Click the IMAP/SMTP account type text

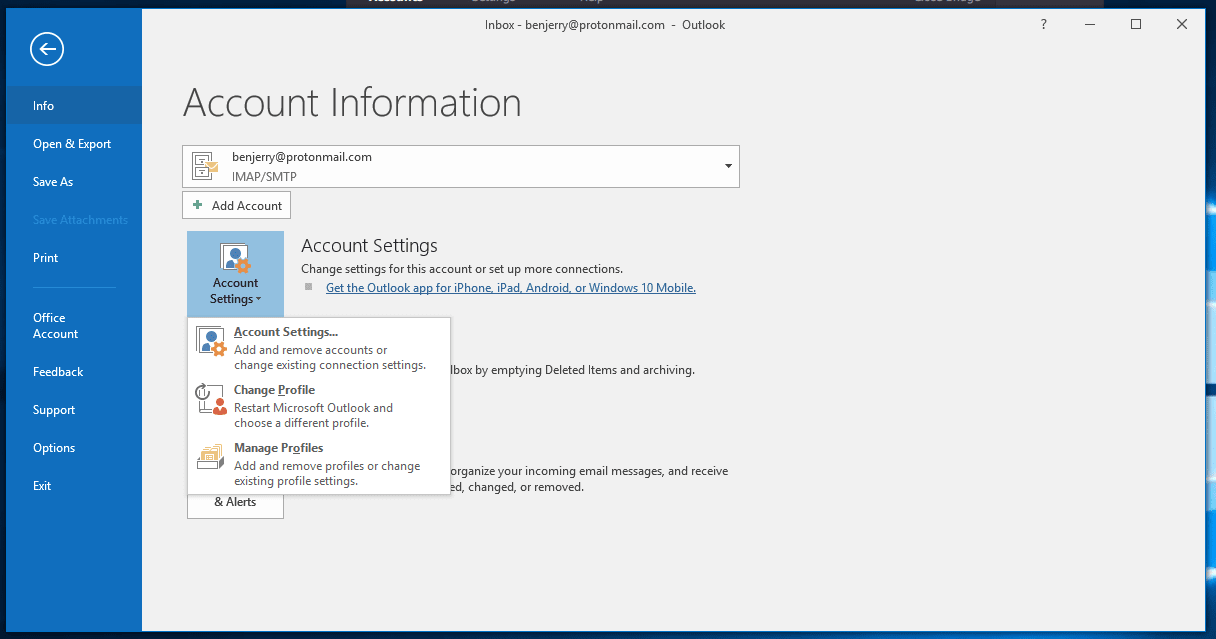pyautogui.click(x=264, y=176)
